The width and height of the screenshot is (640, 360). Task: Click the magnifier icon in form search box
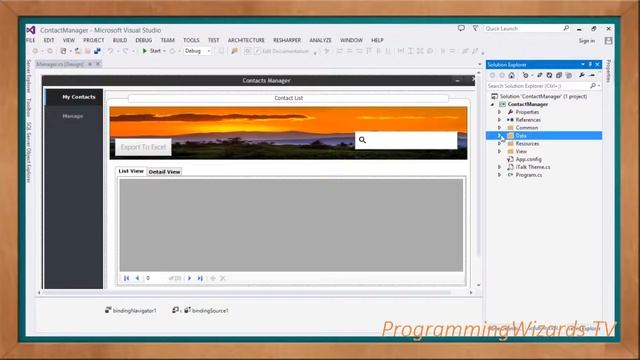(362, 140)
